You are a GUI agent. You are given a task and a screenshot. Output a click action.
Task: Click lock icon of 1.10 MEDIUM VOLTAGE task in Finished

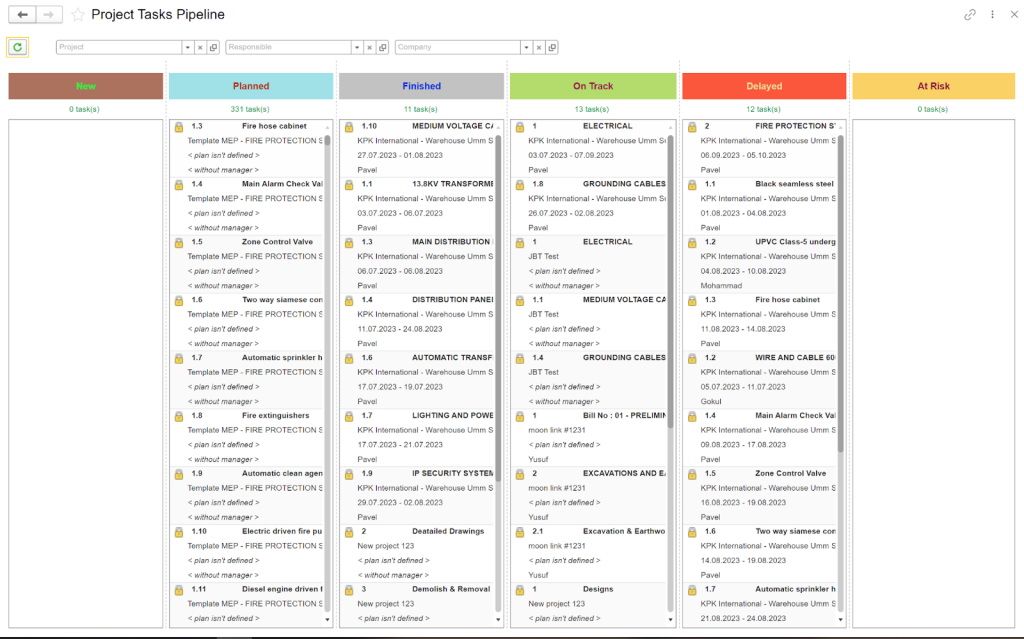tap(349, 127)
